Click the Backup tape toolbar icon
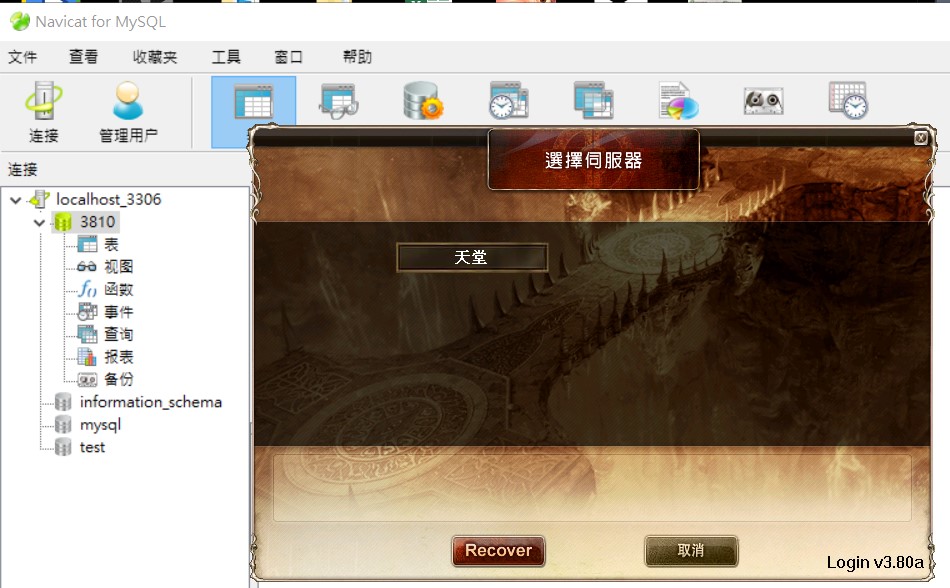This screenshot has width=950, height=588. pyautogui.click(x=763, y=101)
